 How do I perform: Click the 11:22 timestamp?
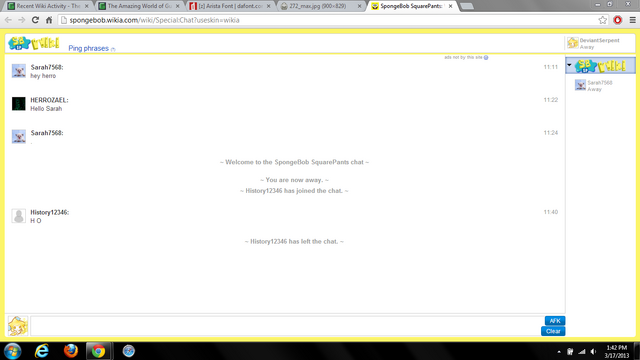(550, 100)
